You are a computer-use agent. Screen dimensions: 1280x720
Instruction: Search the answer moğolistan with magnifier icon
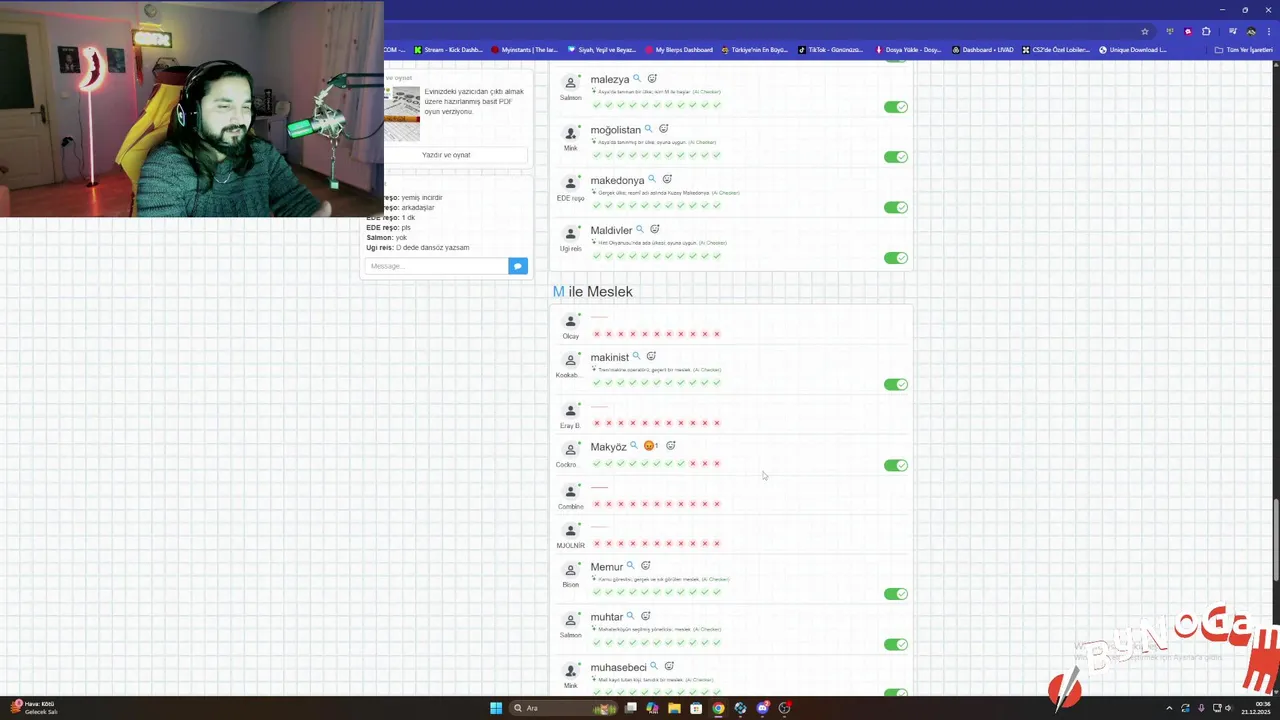[648, 129]
